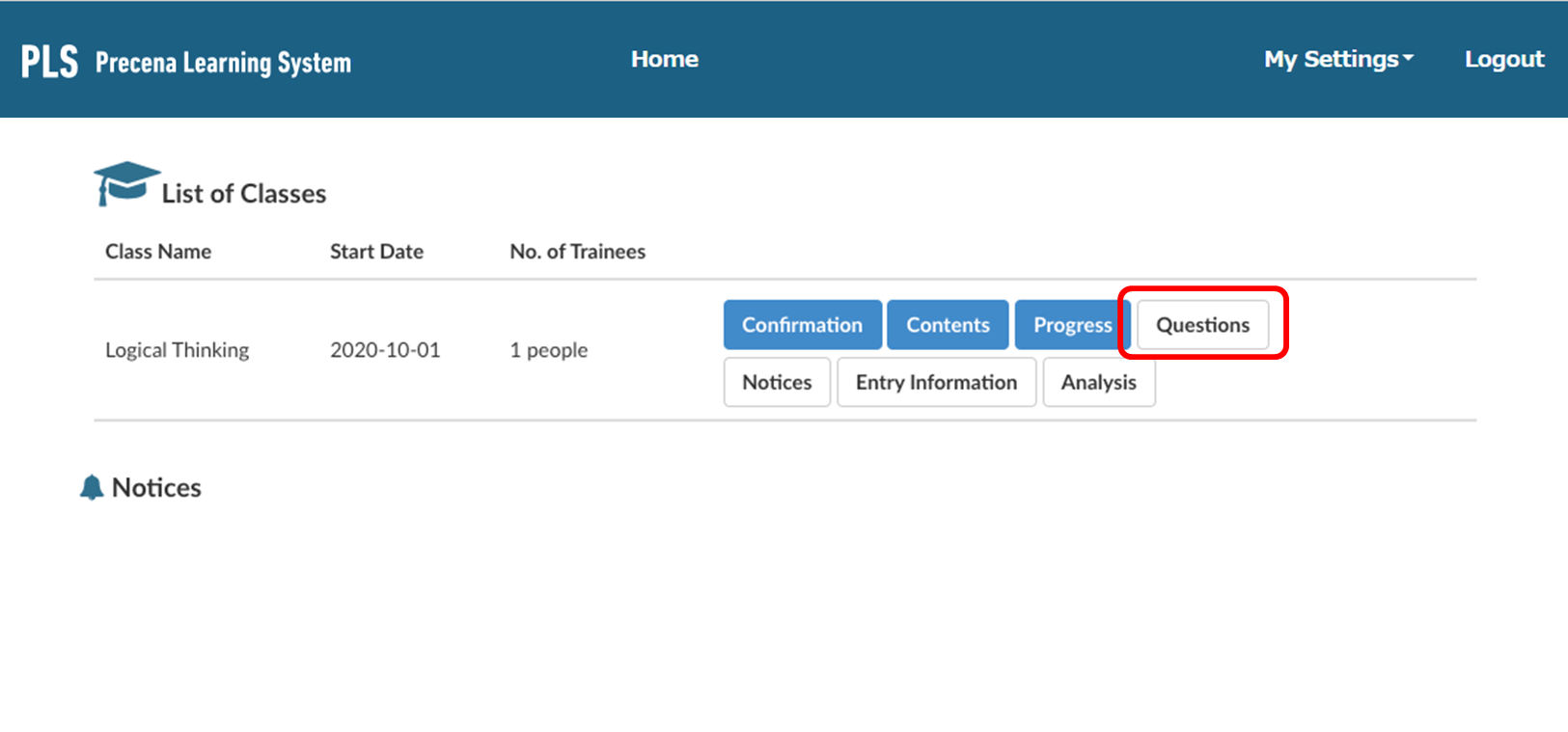Open Entry Information for the class
The width and height of the screenshot is (1568, 732).
(x=936, y=382)
